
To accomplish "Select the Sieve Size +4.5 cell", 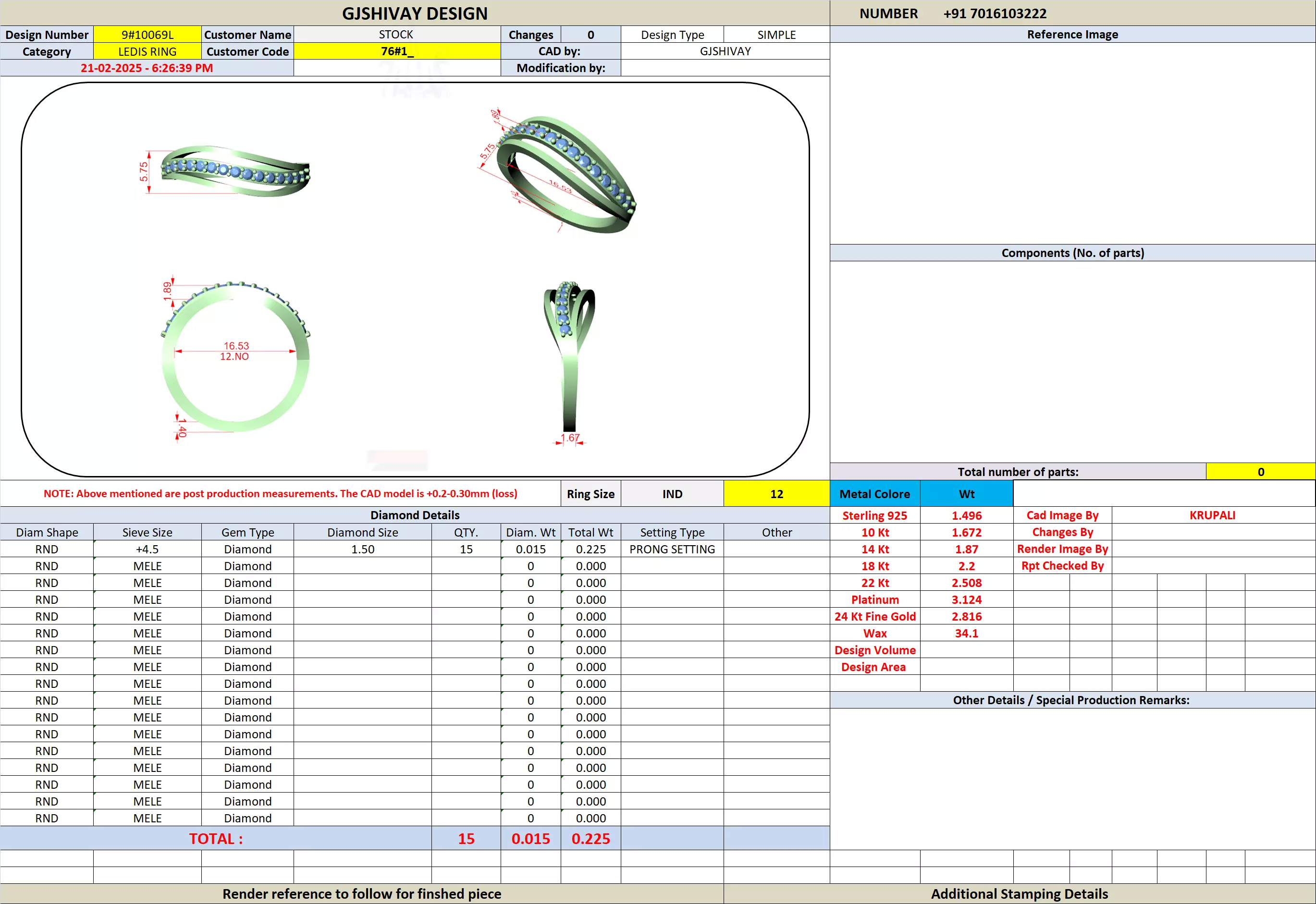I will point(148,550).
